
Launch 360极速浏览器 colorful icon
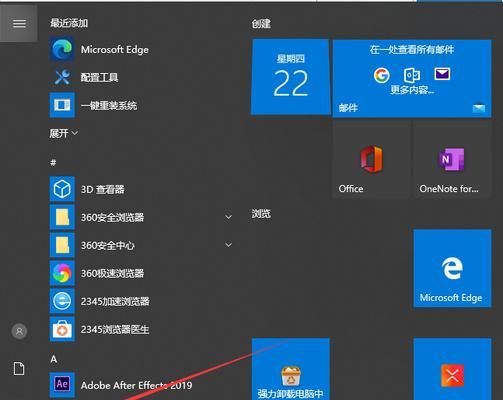(x=62, y=273)
